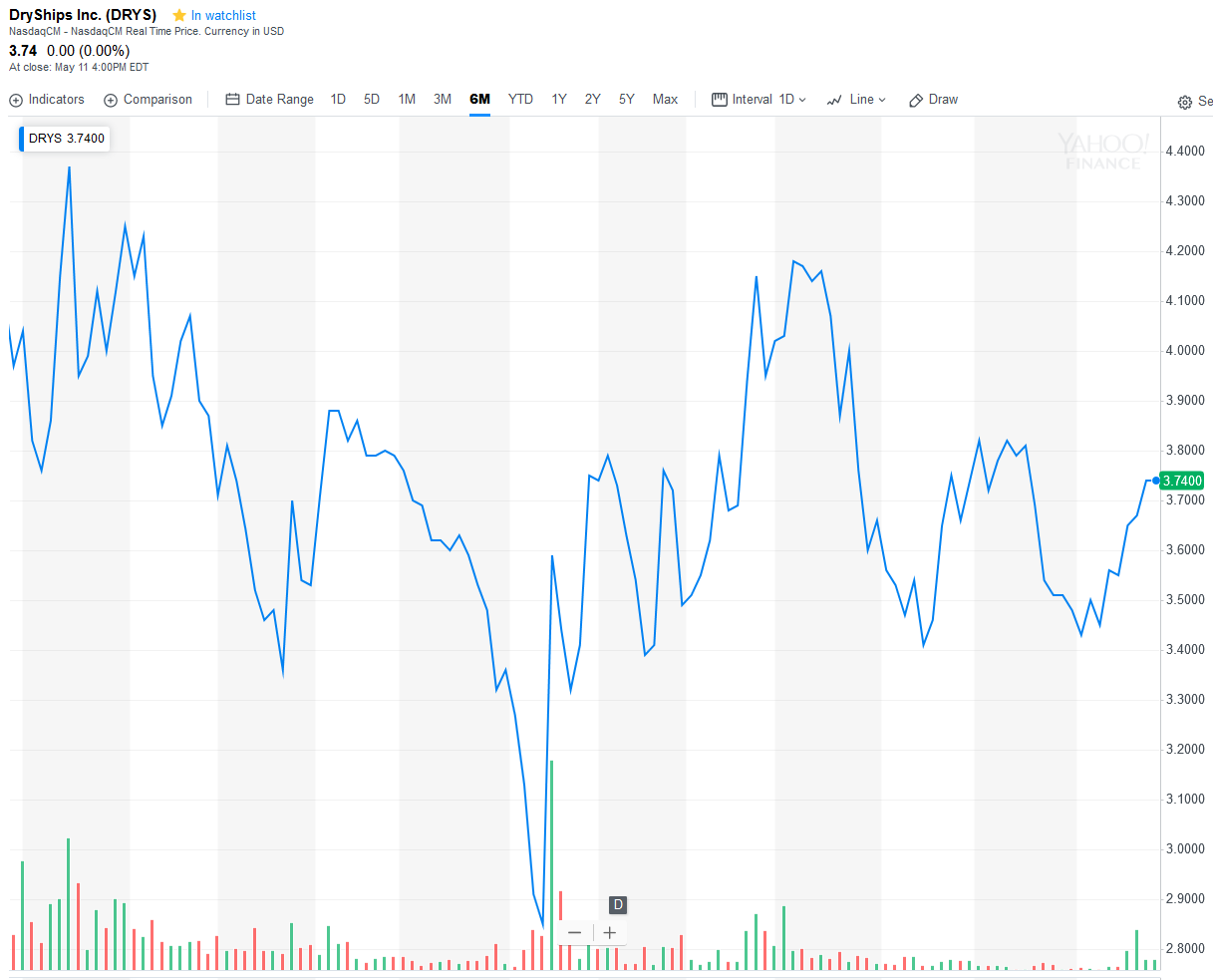Viewport: 1213px width, 980px height.
Task: Click the At close May 11 text
Action: tap(79, 68)
